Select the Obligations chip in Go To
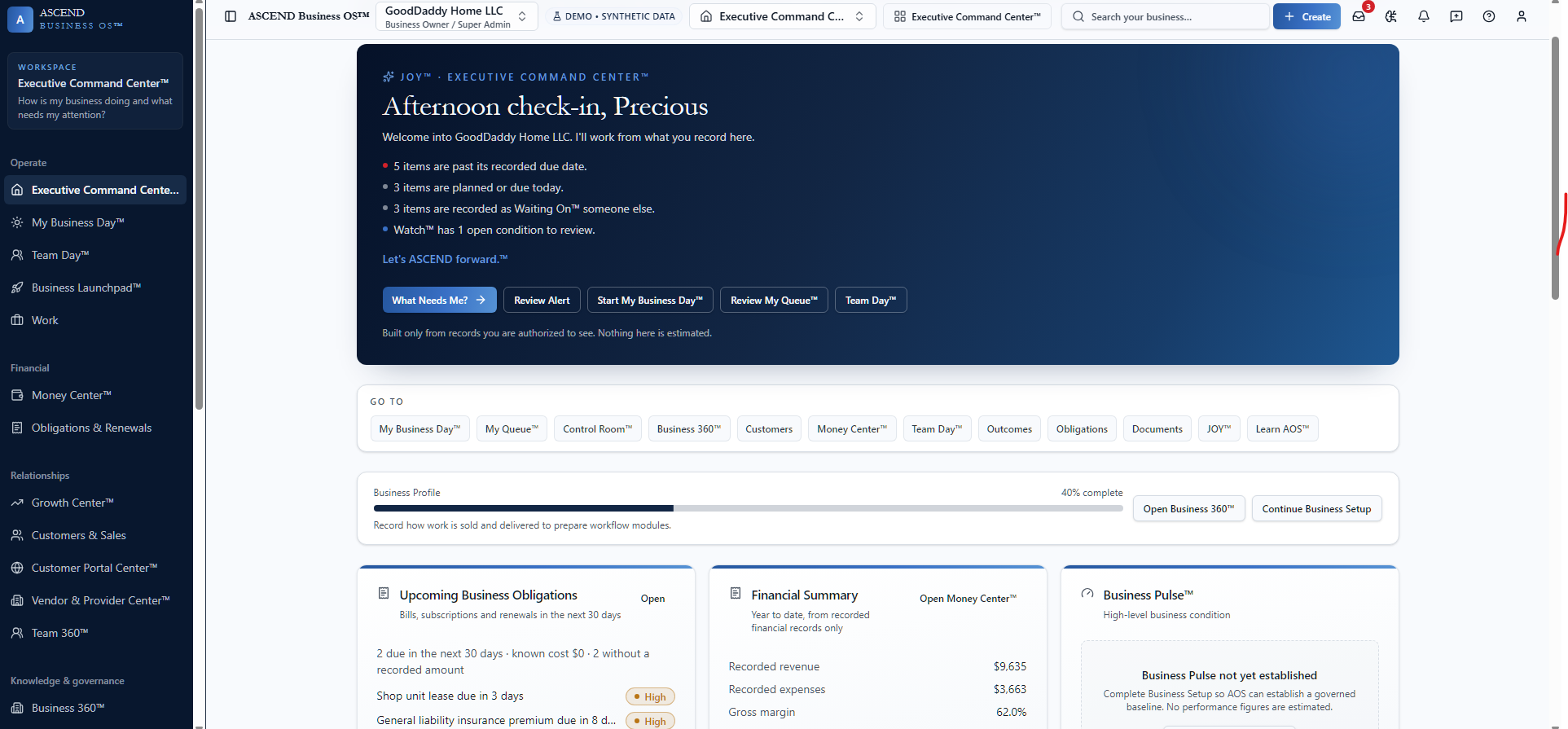This screenshot has width=1568, height=729. [1082, 428]
